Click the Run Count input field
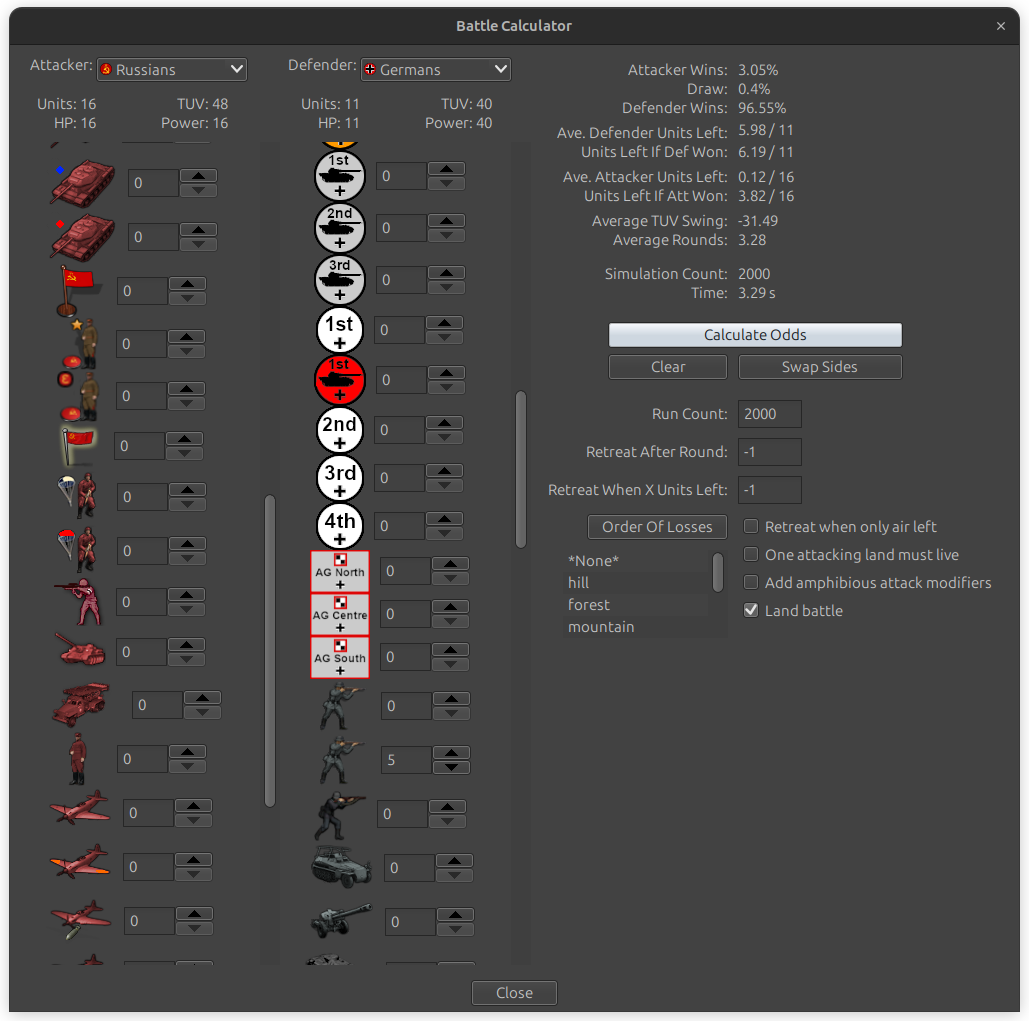Image resolution: width=1029 pixels, height=1021 pixels. (769, 413)
